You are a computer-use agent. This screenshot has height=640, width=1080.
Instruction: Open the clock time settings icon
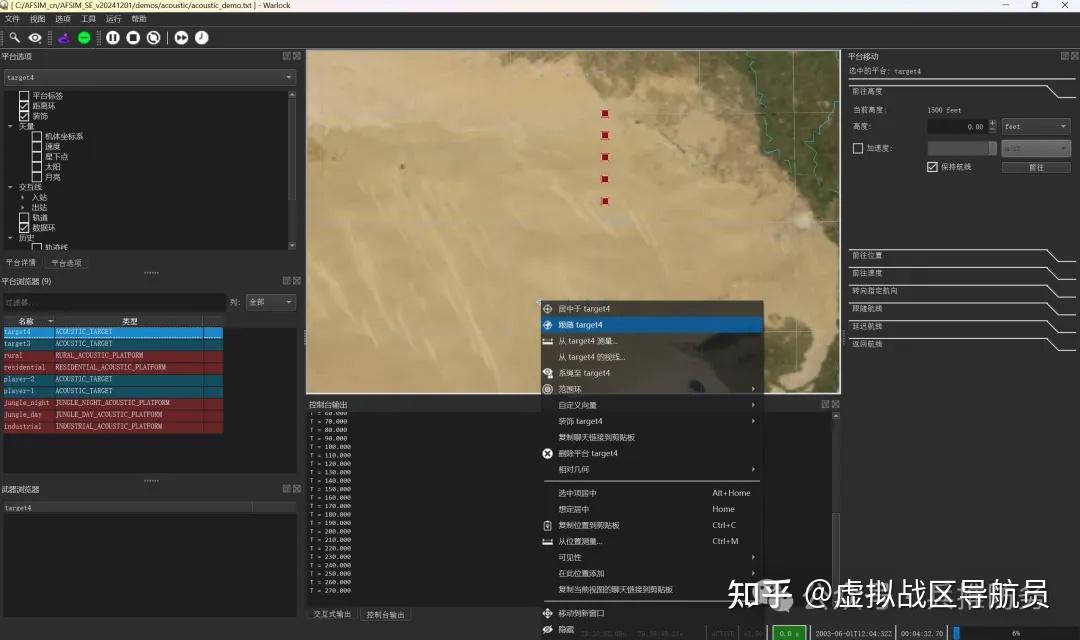click(201, 37)
